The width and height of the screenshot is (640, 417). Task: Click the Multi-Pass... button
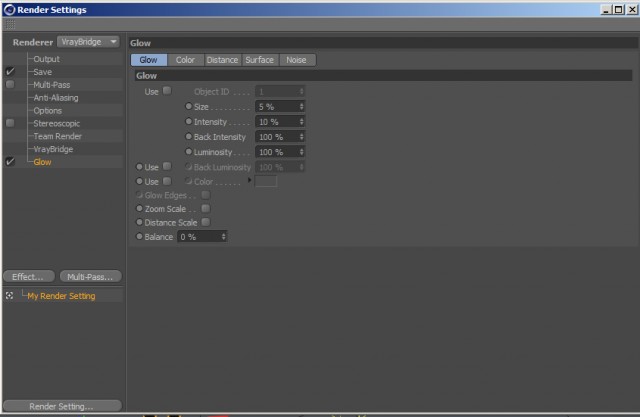(91, 277)
